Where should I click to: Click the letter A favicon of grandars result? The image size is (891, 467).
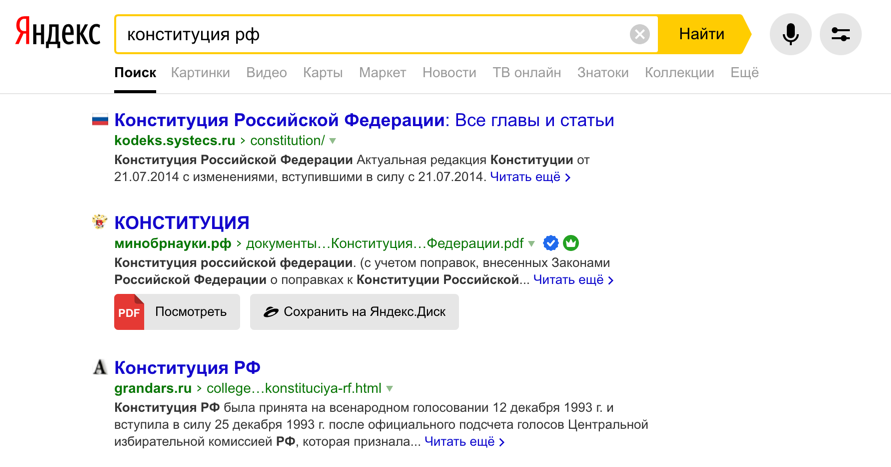[x=100, y=367]
